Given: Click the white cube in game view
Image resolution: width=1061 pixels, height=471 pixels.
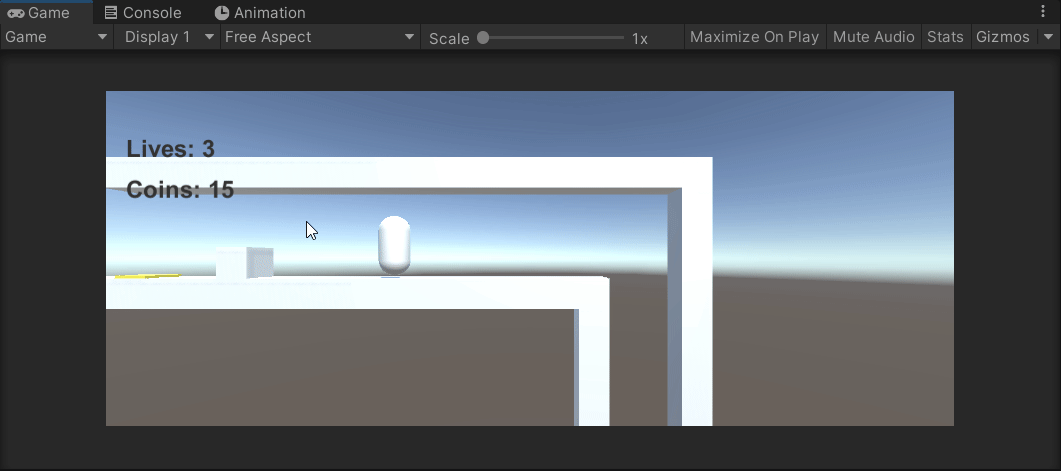Looking at the screenshot, I should coord(245,263).
